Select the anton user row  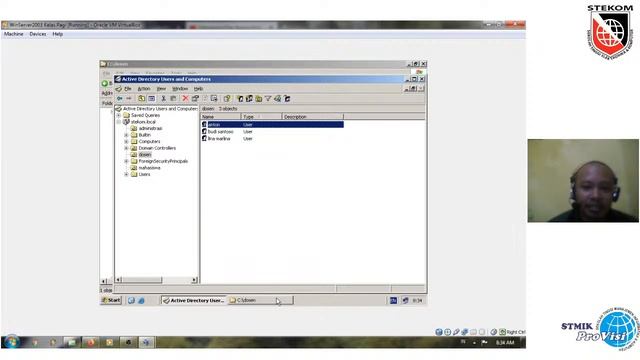point(272,124)
